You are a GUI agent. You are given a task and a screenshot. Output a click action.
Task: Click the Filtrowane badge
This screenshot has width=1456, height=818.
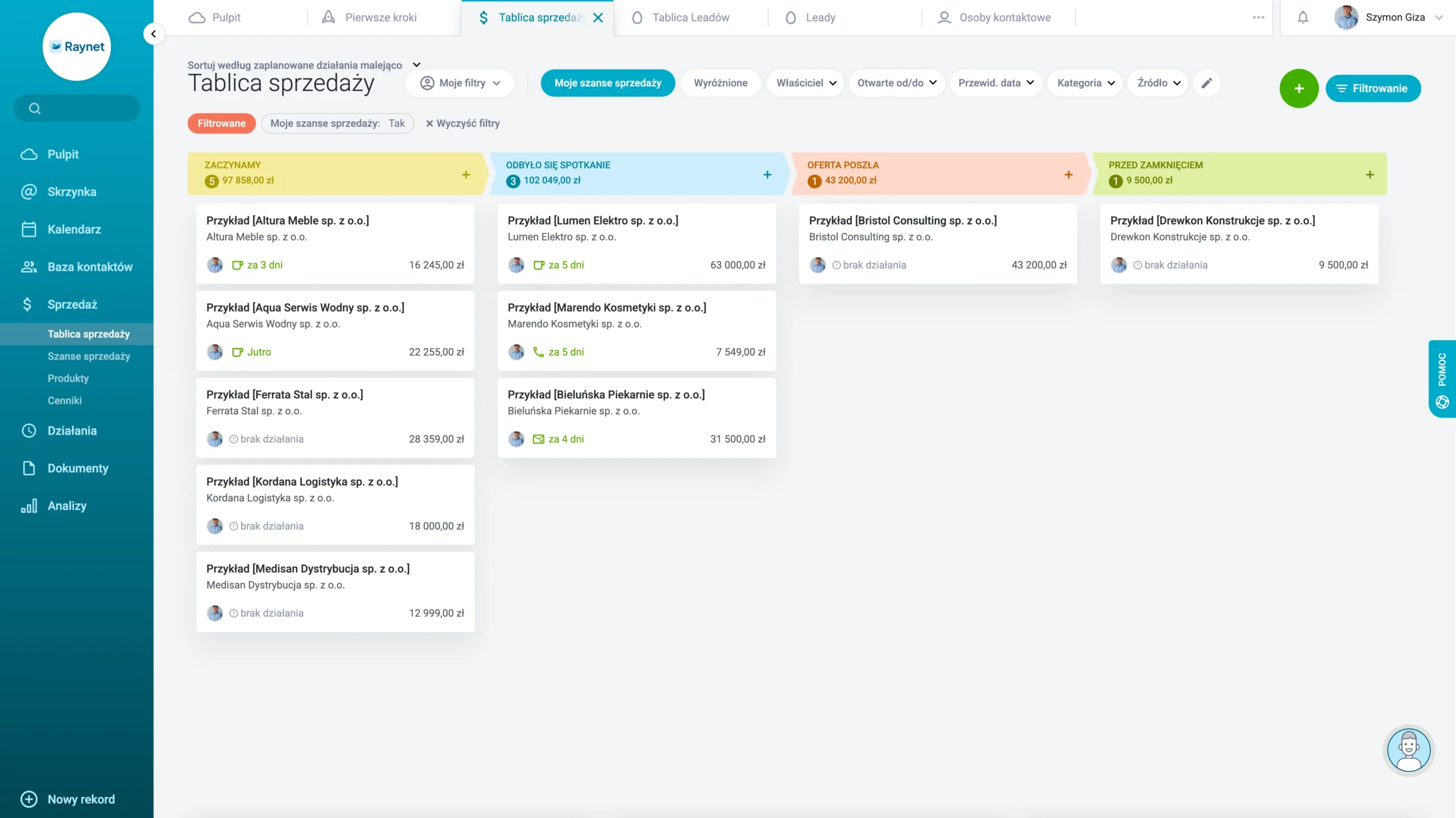pos(222,123)
